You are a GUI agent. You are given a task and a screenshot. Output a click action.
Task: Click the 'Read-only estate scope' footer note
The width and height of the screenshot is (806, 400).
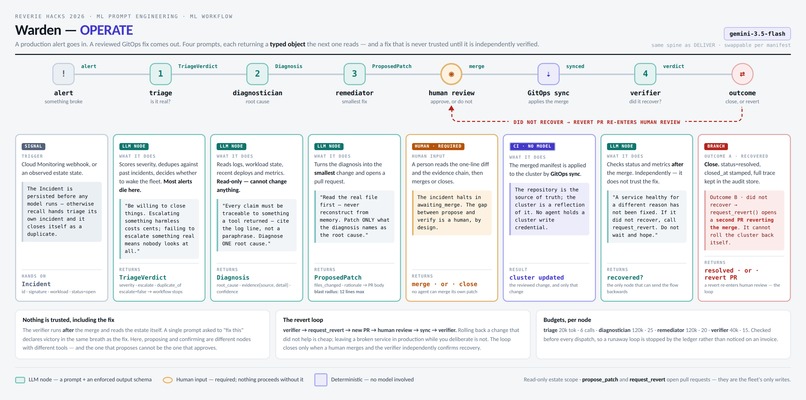click(x=657, y=380)
